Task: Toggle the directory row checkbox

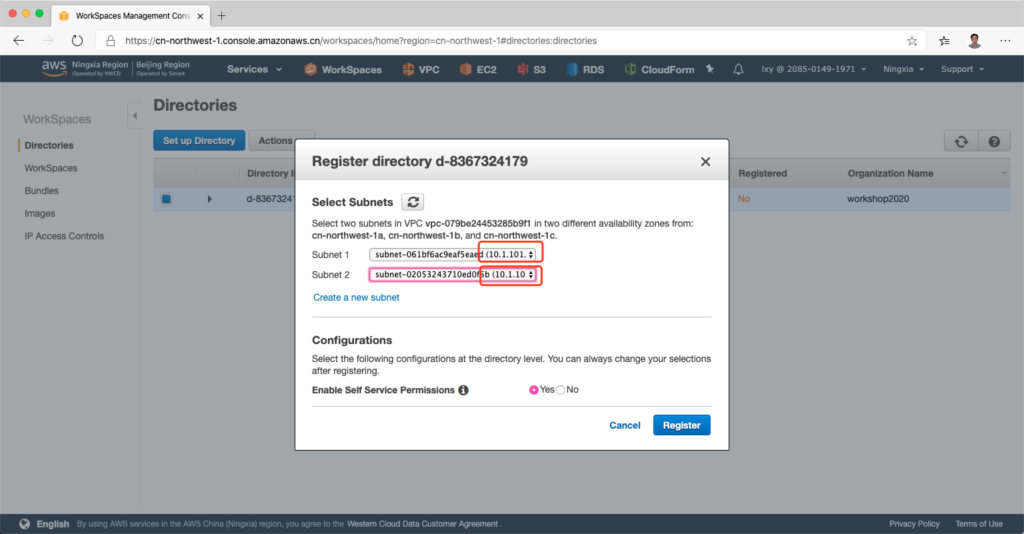Action: pyautogui.click(x=166, y=199)
